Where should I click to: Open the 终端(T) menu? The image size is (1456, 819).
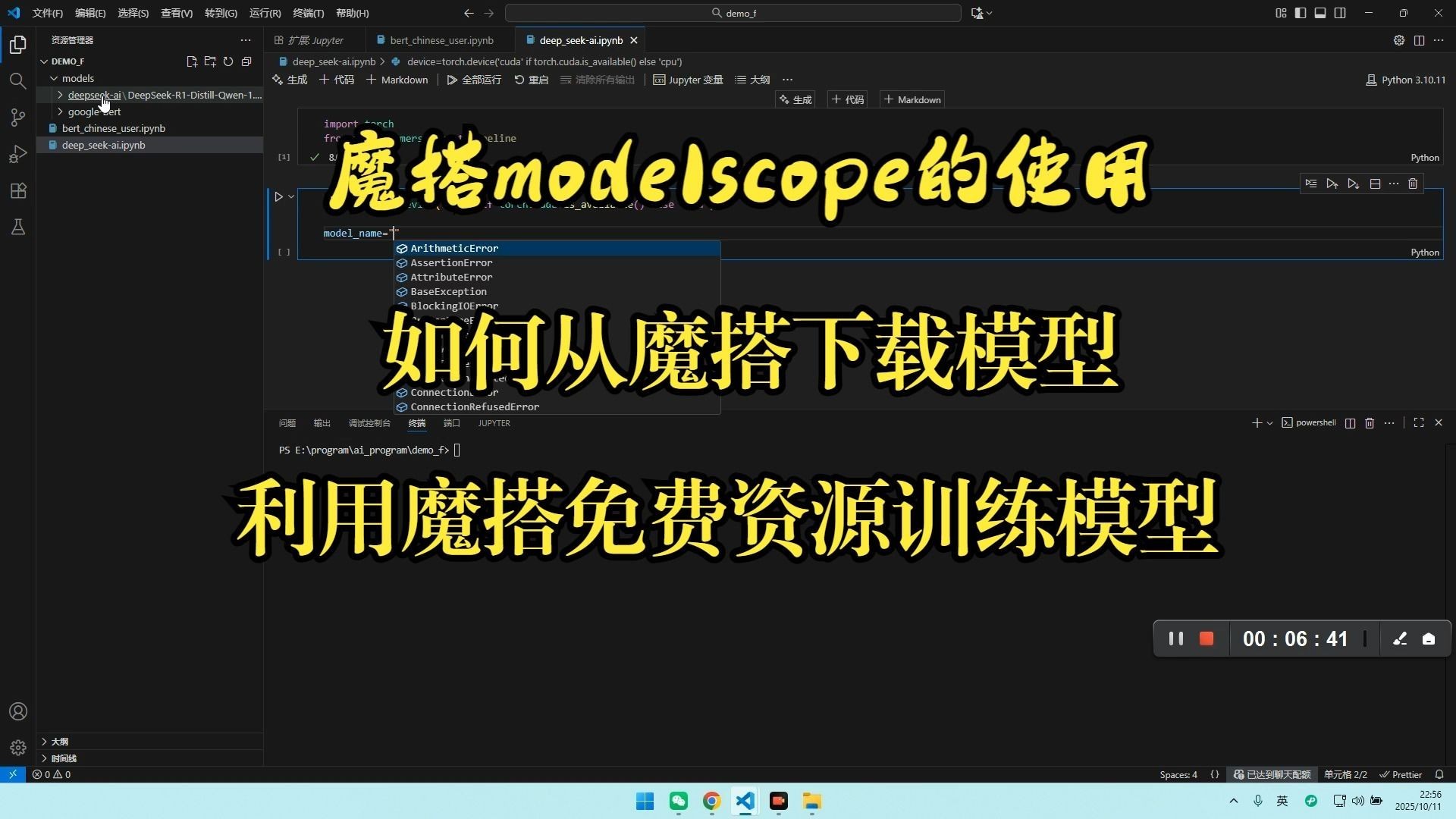308,13
